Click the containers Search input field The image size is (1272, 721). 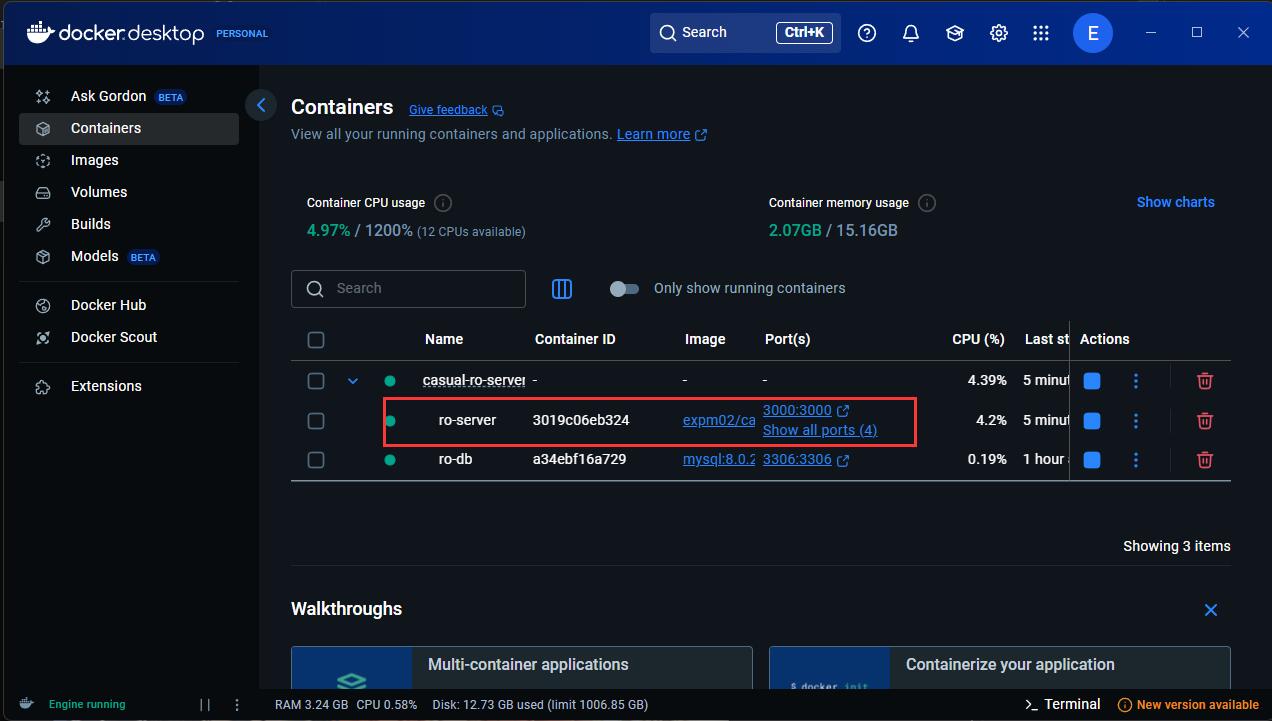click(x=408, y=289)
